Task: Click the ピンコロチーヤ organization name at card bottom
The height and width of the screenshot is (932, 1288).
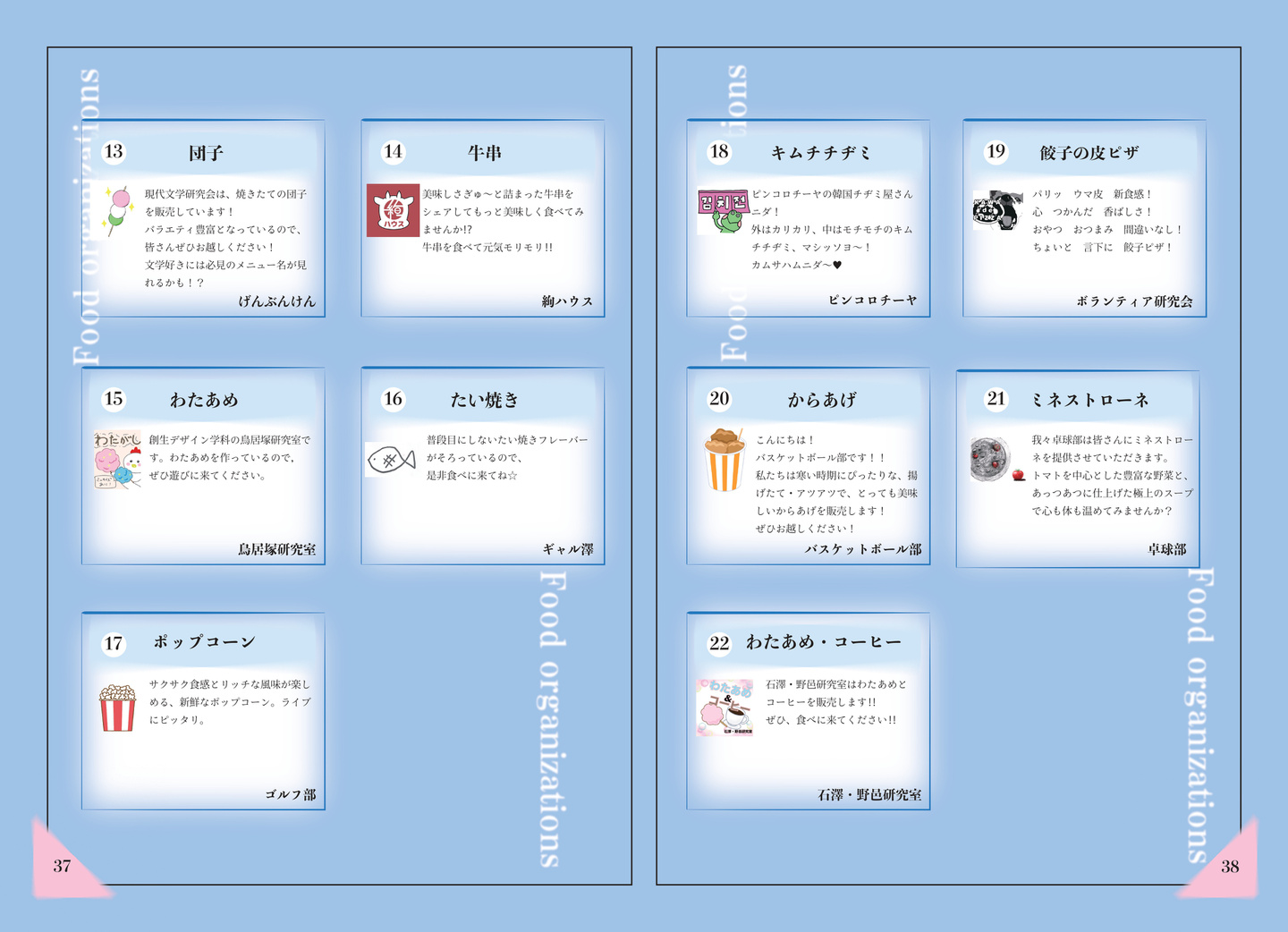Action: [x=873, y=301]
